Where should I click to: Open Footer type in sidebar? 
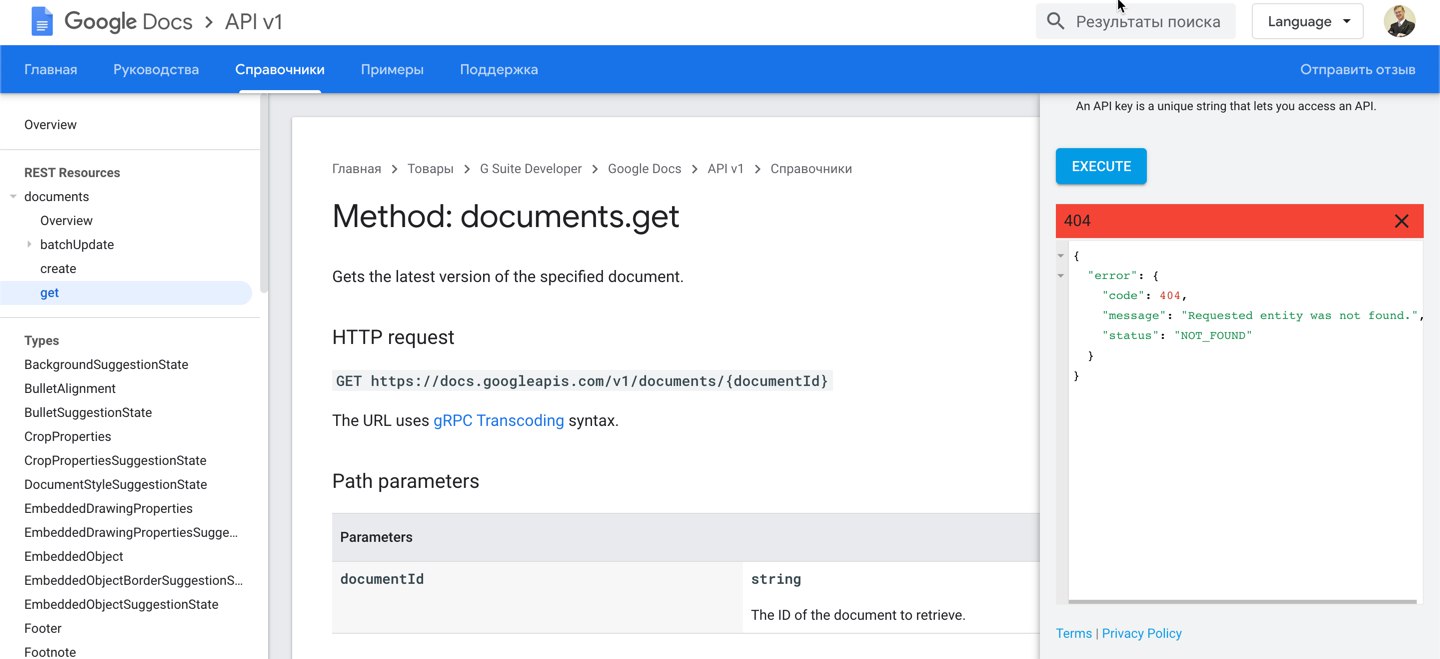point(43,629)
